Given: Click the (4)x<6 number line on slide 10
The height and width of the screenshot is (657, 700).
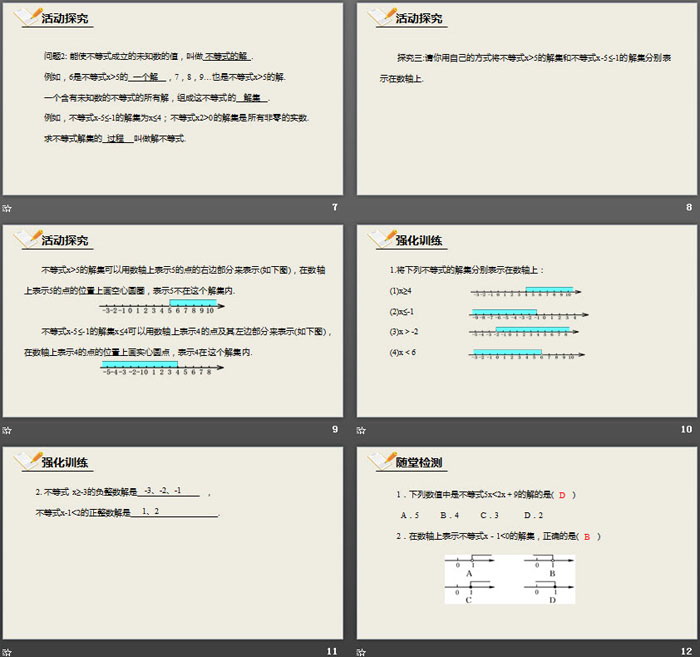Looking at the screenshot, I should (527, 354).
